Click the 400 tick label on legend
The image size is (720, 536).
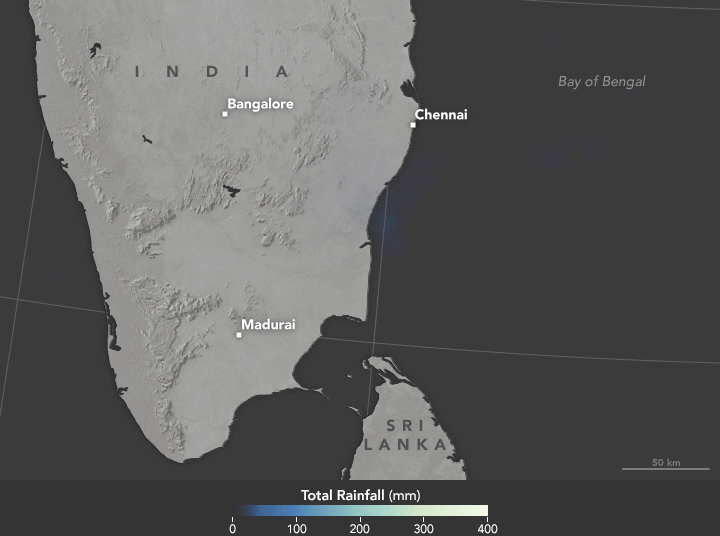pyautogui.click(x=486, y=527)
